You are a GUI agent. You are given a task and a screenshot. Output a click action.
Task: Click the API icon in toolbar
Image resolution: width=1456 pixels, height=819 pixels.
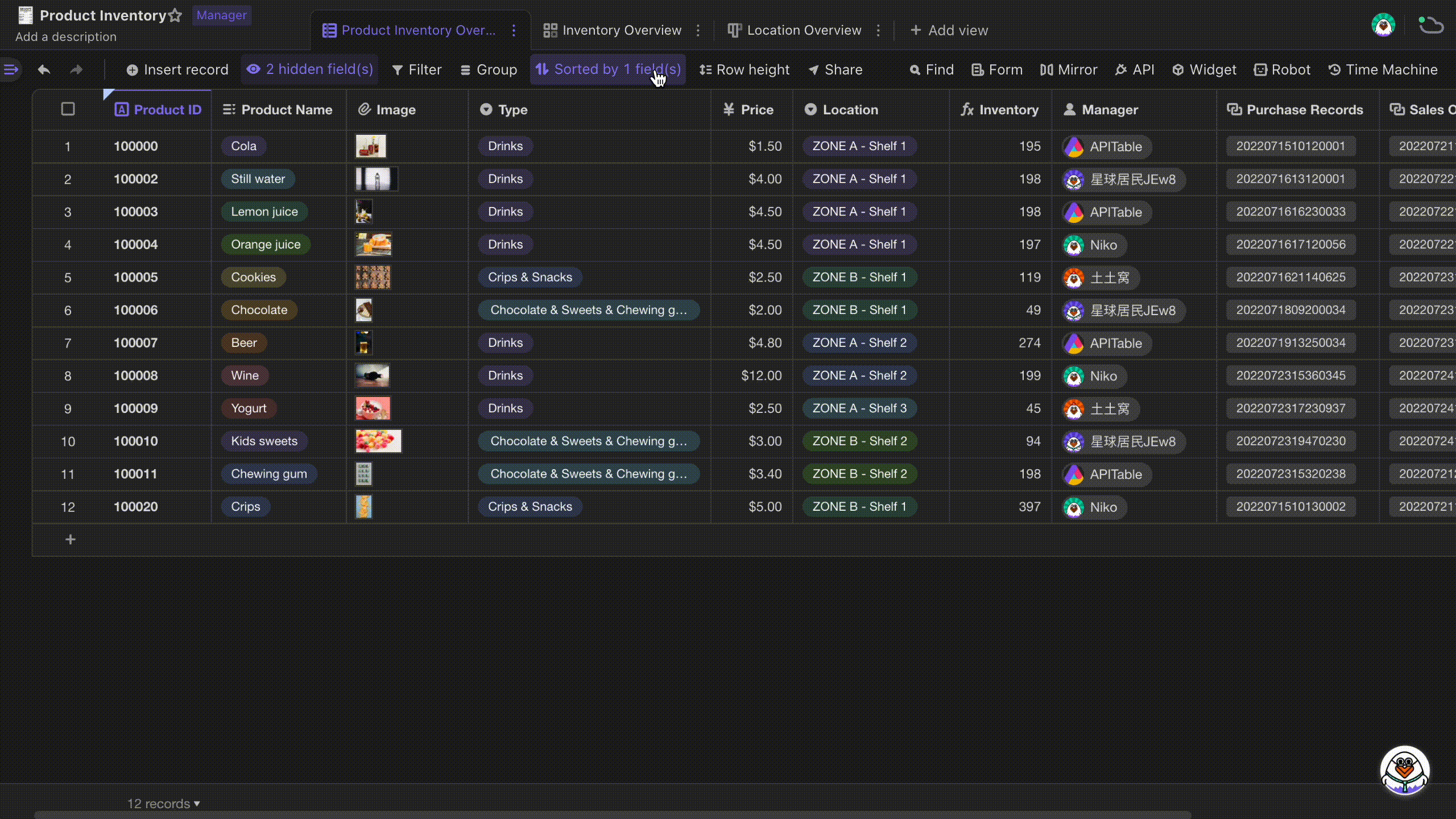(x=1143, y=69)
